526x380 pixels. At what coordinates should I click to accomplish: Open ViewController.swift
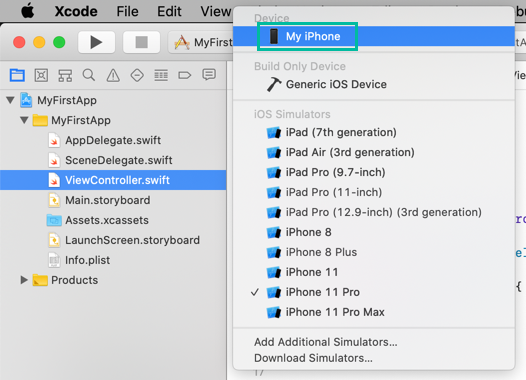coord(113,180)
